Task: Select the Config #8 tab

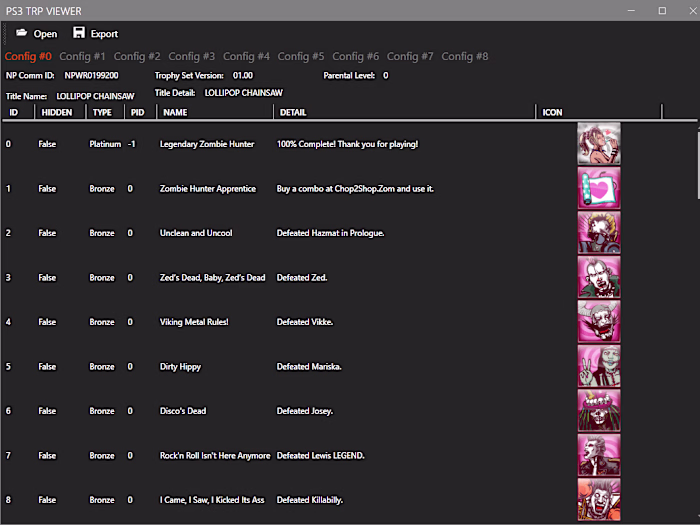Action: (464, 57)
